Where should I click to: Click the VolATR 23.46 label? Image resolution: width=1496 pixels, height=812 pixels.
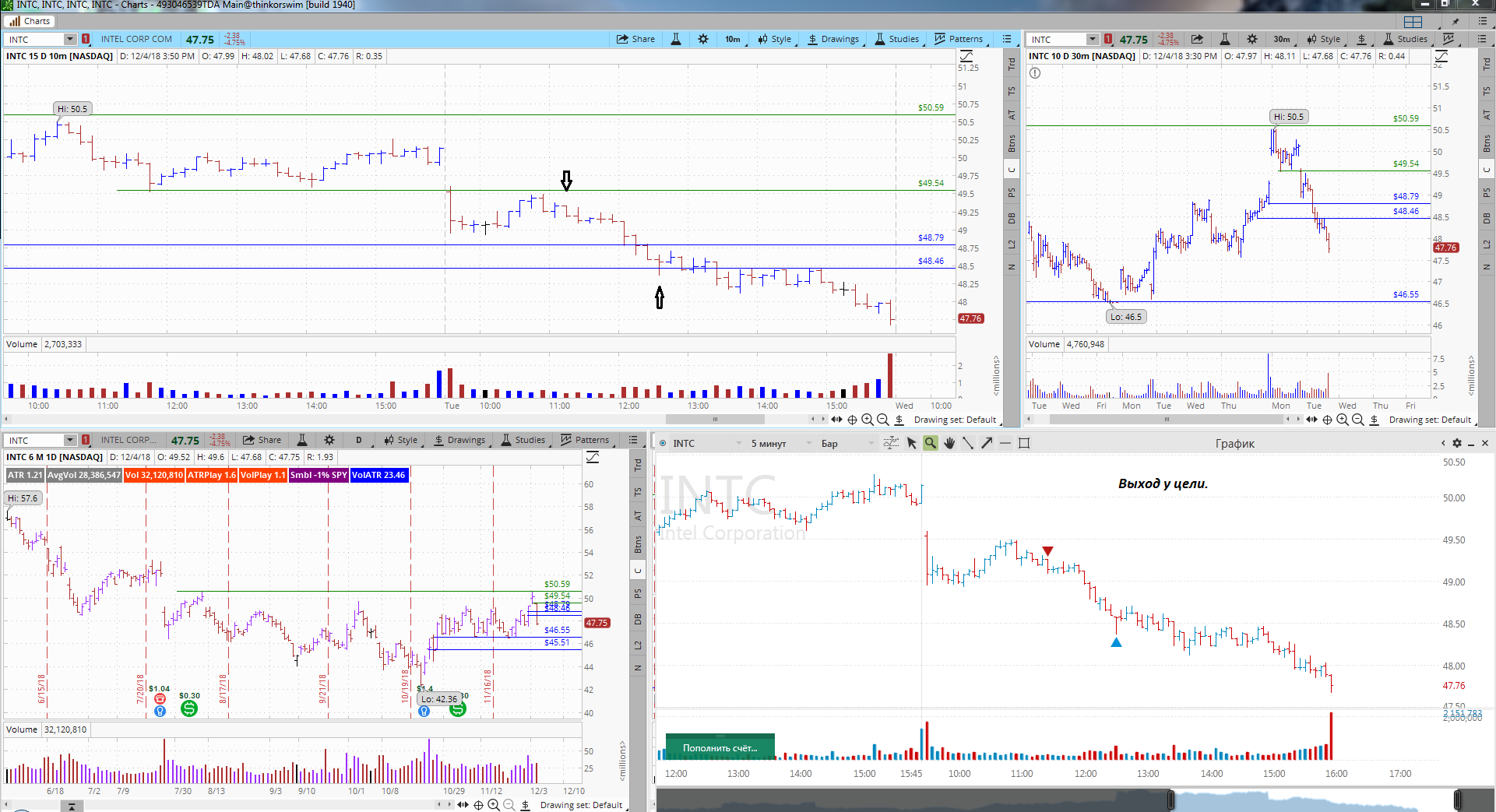(379, 475)
